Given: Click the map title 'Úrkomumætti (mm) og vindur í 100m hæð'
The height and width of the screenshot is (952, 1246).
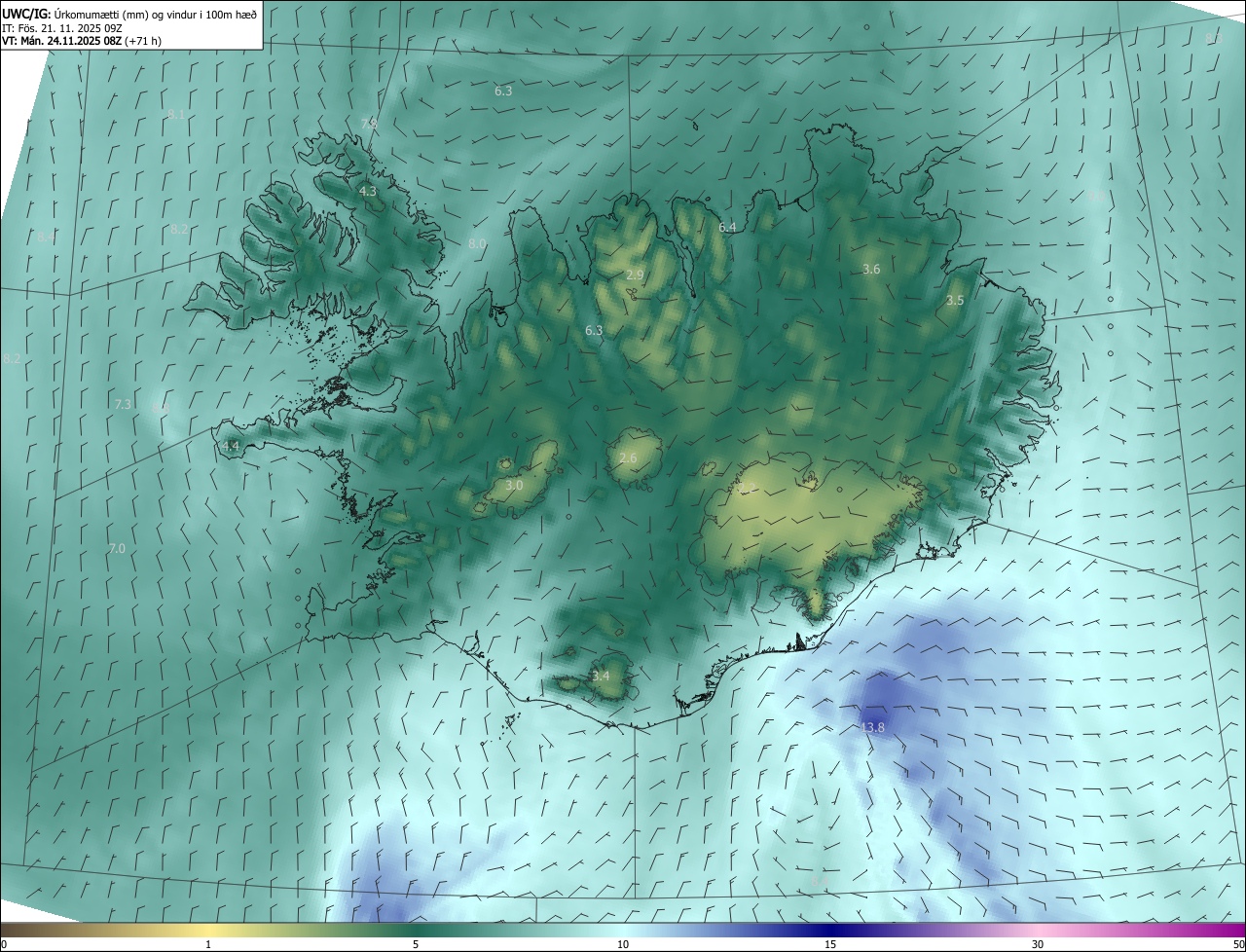Looking at the screenshot, I should pyautogui.click(x=156, y=13).
